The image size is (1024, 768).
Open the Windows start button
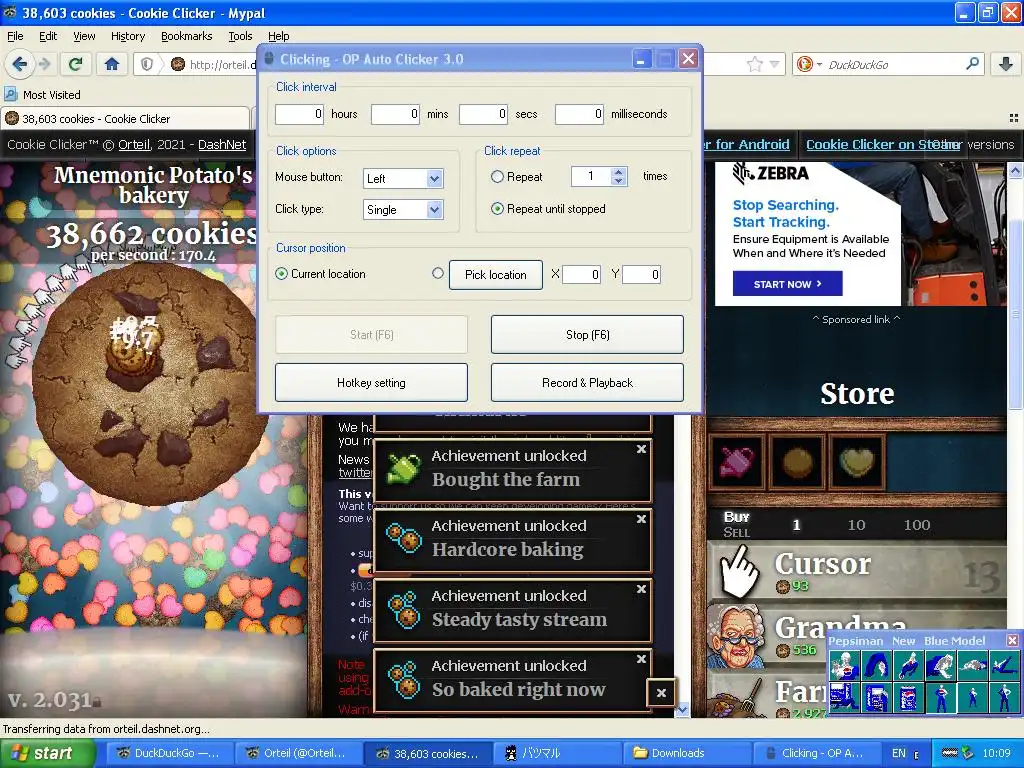(x=46, y=753)
